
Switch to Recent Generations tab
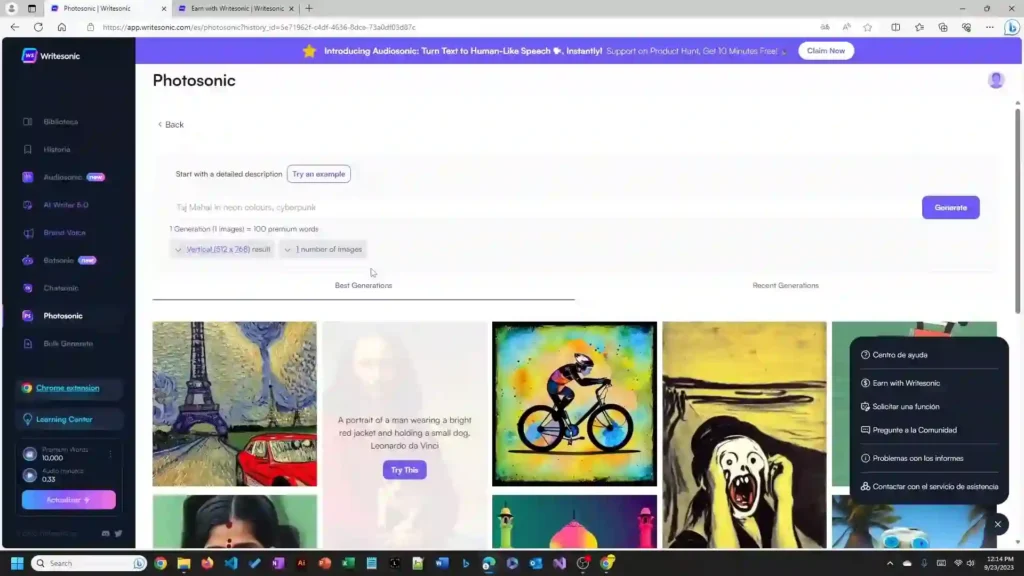pos(785,285)
